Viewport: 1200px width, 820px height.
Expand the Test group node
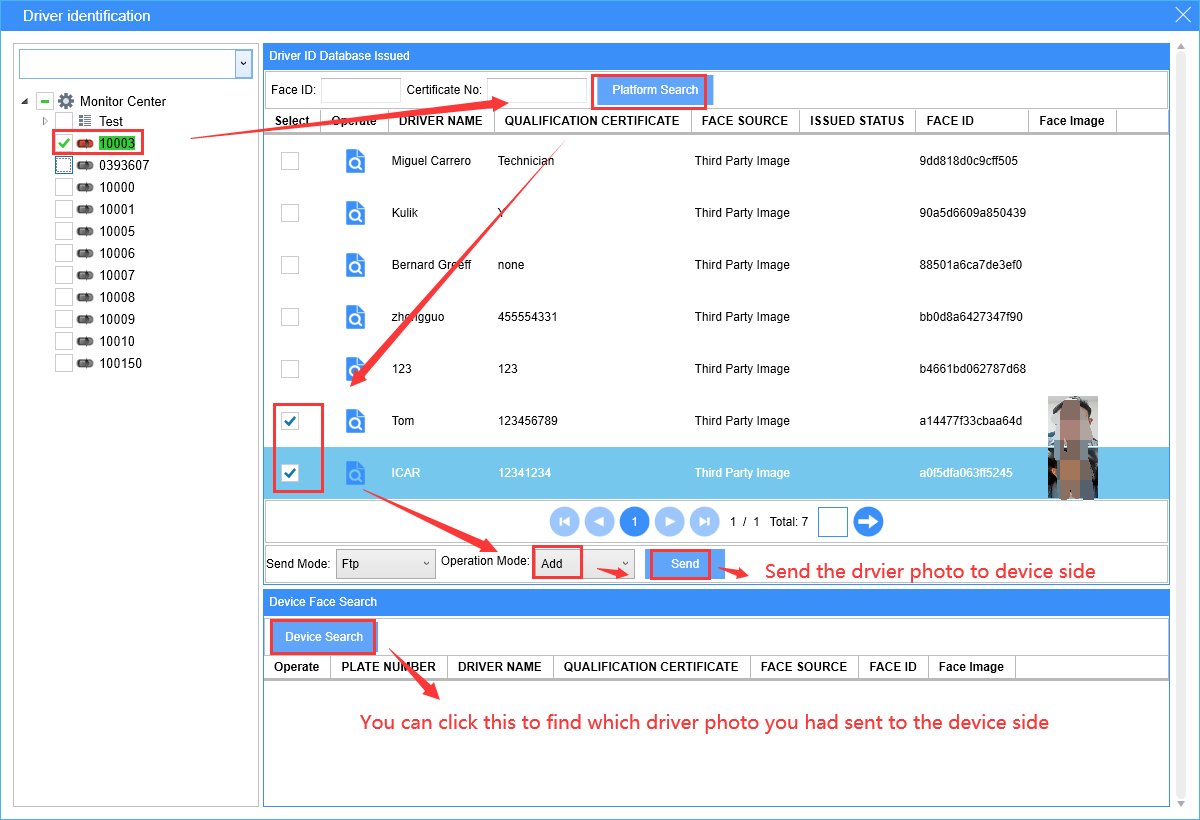tap(44, 121)
